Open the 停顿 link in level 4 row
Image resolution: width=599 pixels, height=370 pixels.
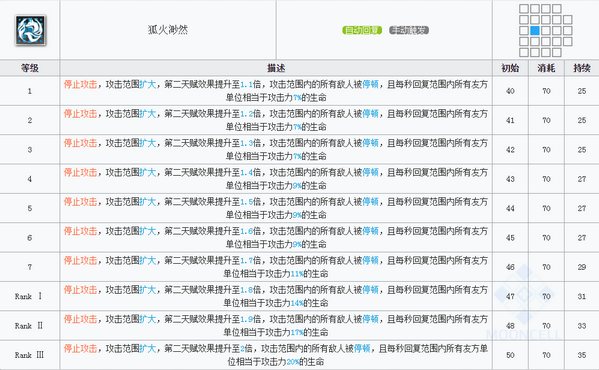pos(370,173)
